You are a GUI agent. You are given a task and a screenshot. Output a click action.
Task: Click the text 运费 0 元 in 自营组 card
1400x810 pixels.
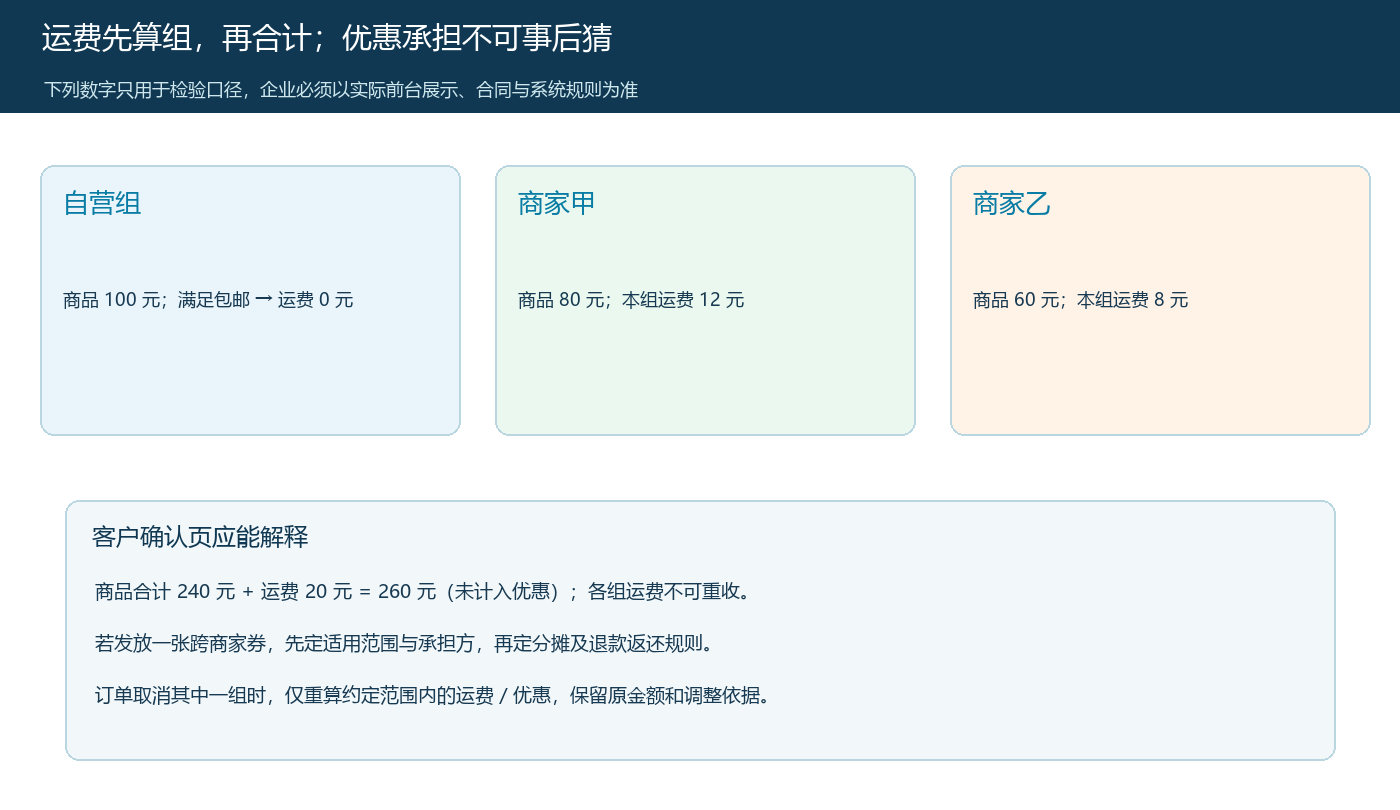[316, 300]
